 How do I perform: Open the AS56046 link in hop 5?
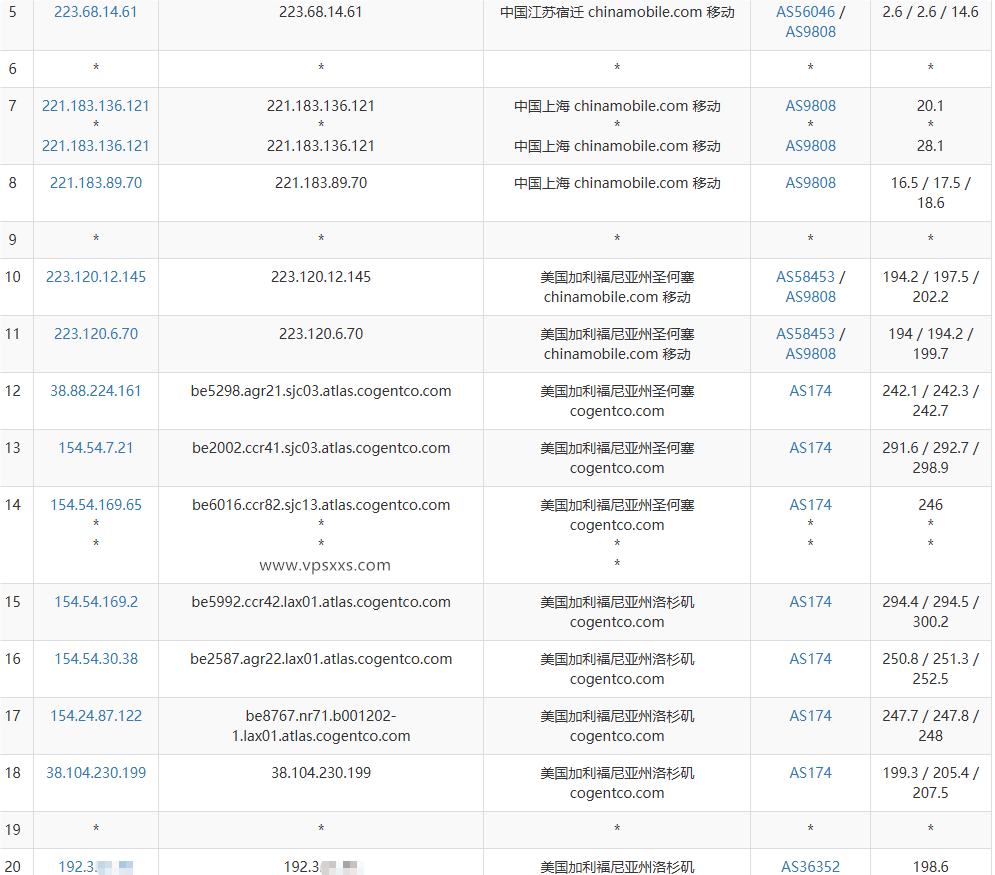tap(805, 12)
